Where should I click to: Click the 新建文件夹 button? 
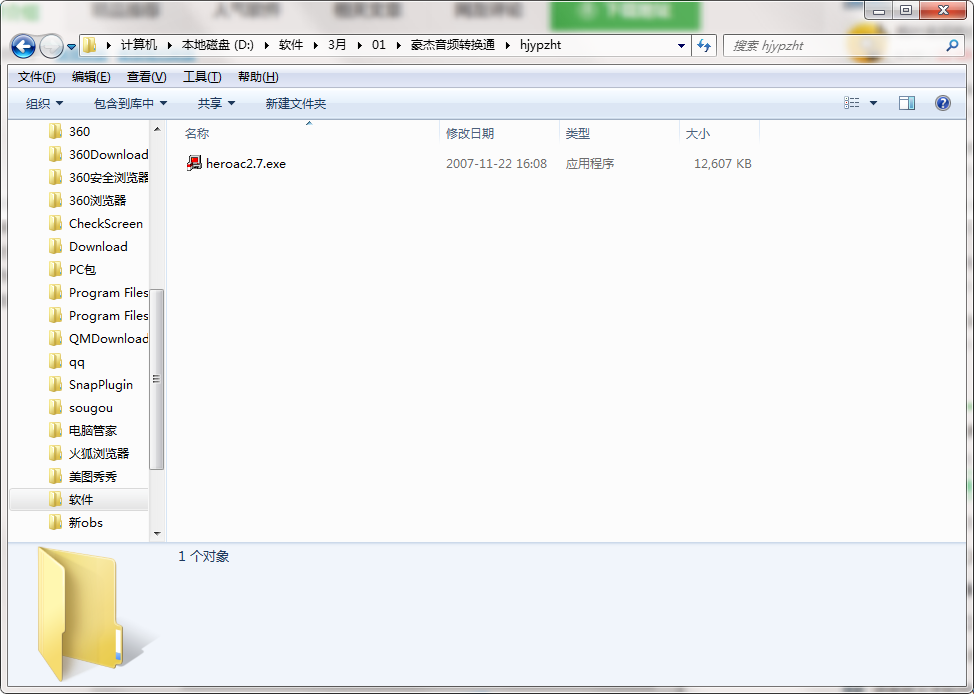pos(296,103)
